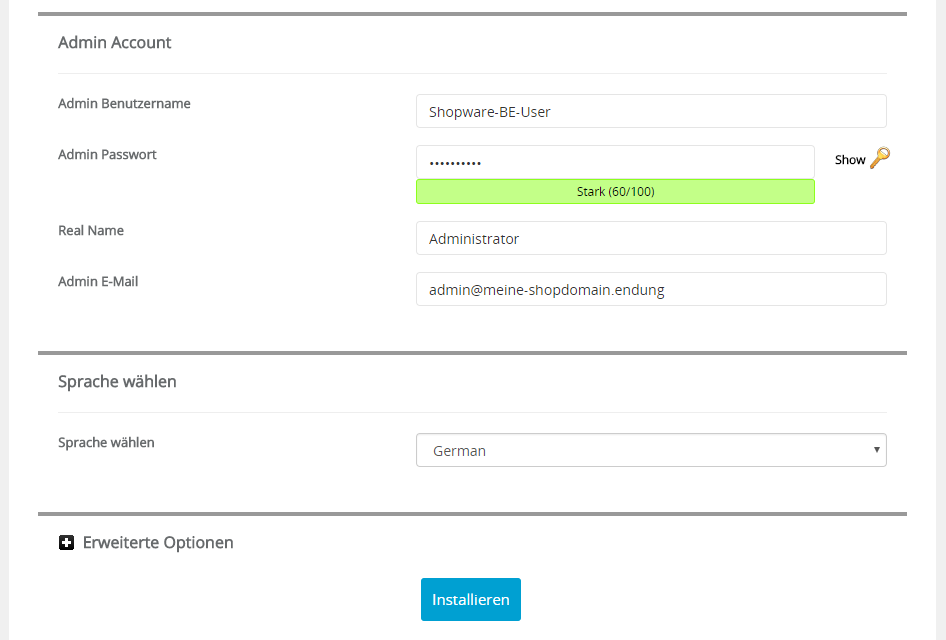Screen dimensions: 946x640
Task: Click the Admin Passwort label
Action: (x=107, y=154)
